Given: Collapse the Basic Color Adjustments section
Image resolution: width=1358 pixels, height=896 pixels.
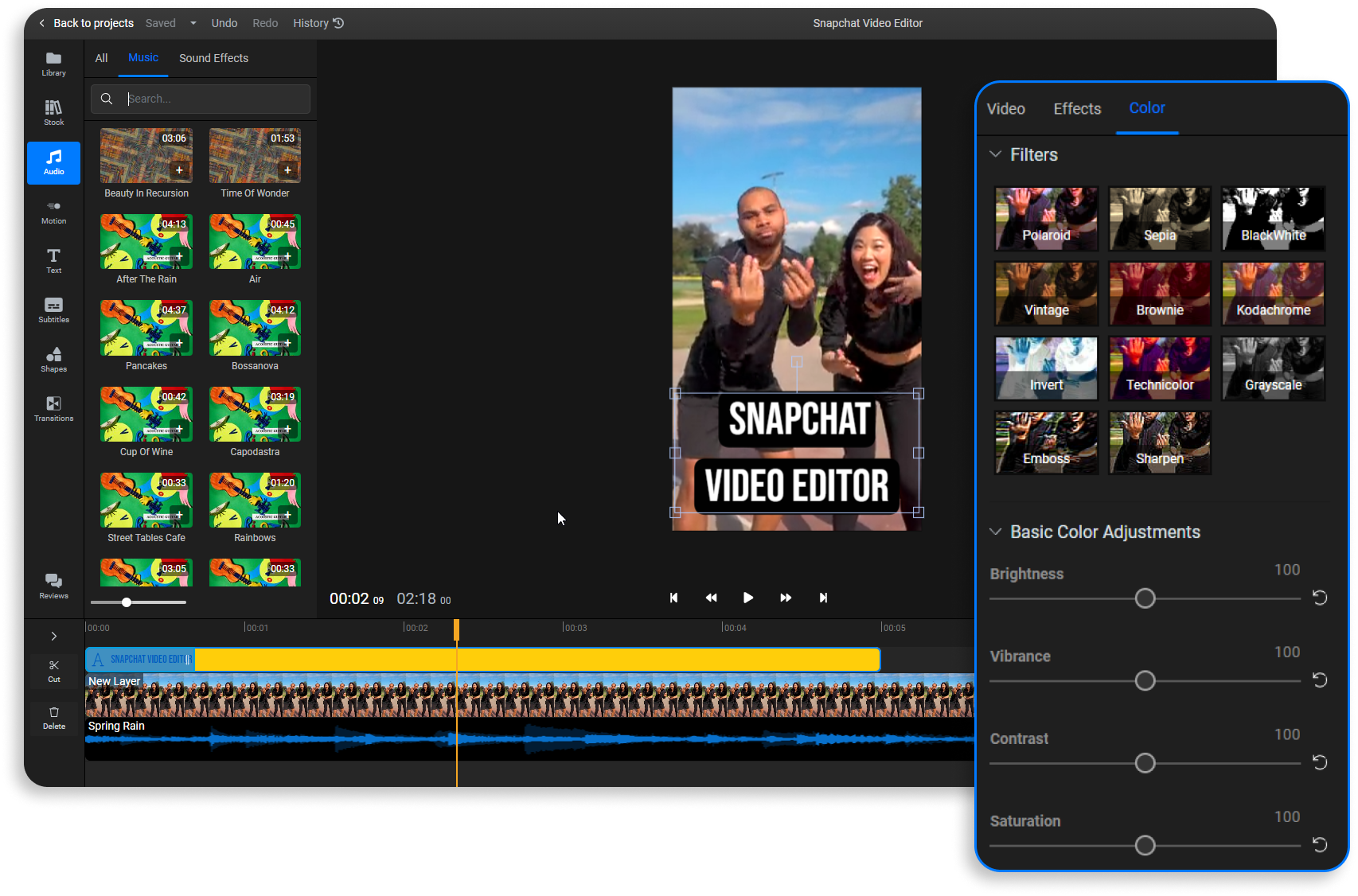Looking at the screenshot, I should (x=995, y=532).
